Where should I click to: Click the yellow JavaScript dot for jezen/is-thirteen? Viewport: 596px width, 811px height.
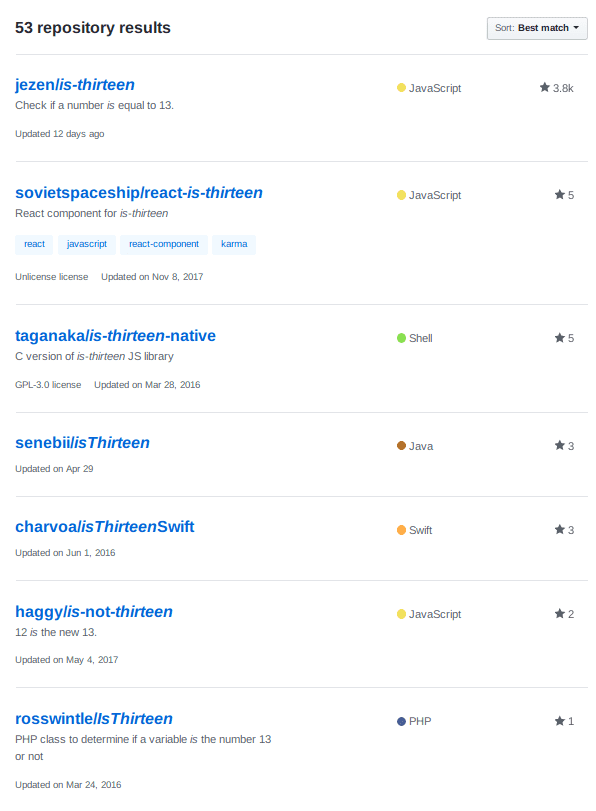(x=401, y=87)
